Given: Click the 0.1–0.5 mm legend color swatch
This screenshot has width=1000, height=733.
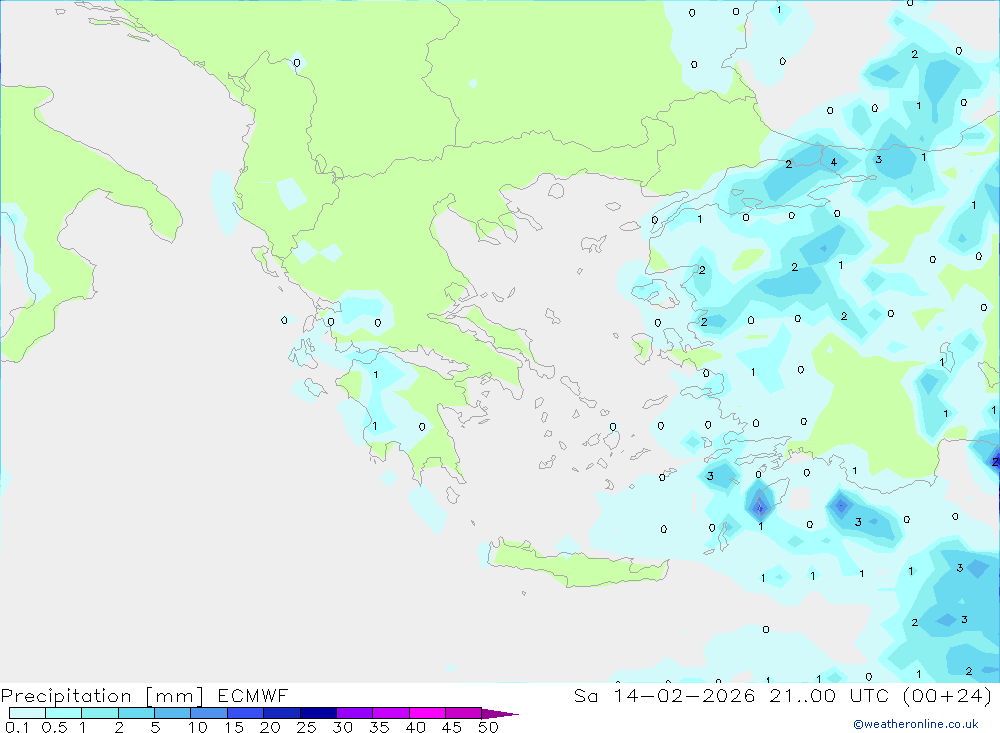Looking at the screenshot, I should pyautogui.click(x=27, y=713).
